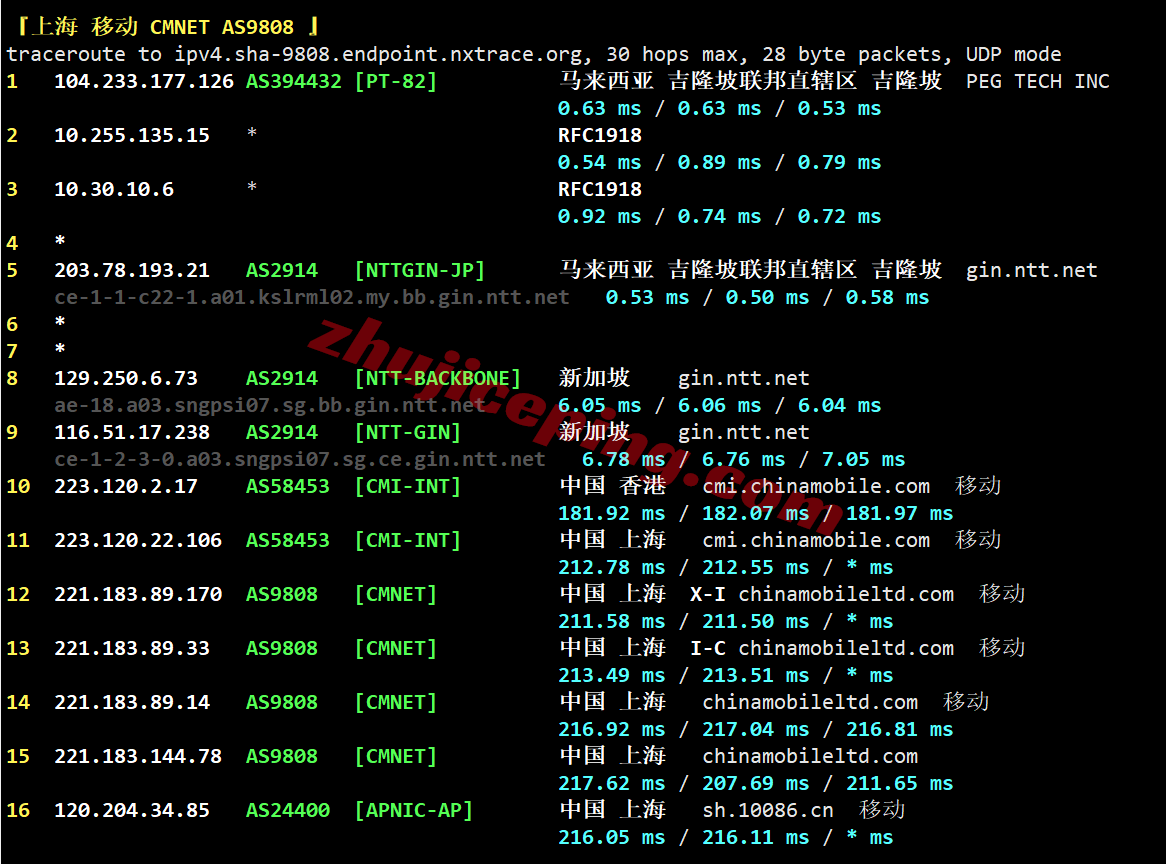Click IP address 10.30.10.6
The height and width of the screenshot is (864, 1166).
point(114,189)
